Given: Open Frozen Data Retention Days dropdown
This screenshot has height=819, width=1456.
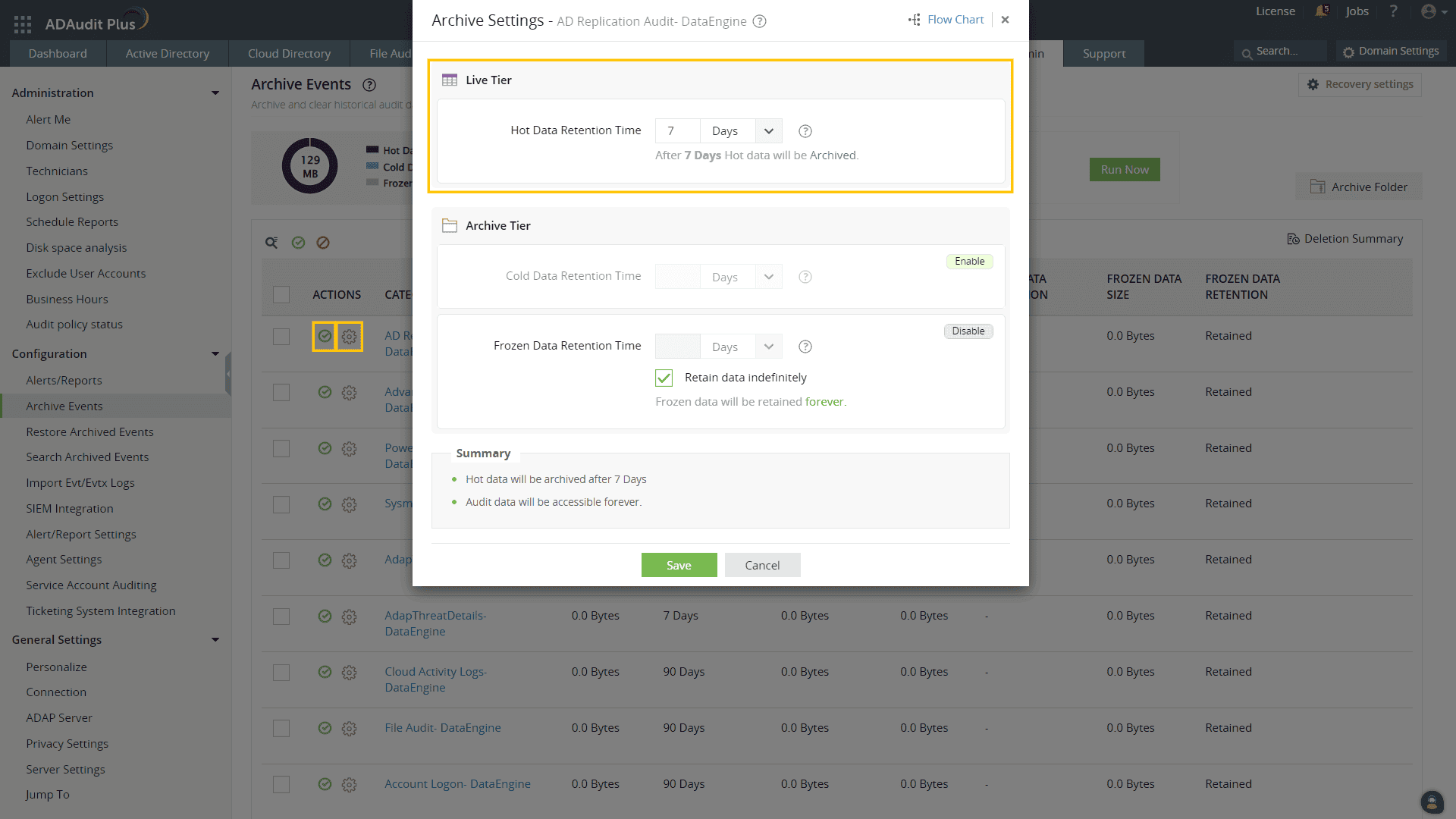Looking at the screenshot, I should point(768,347).
